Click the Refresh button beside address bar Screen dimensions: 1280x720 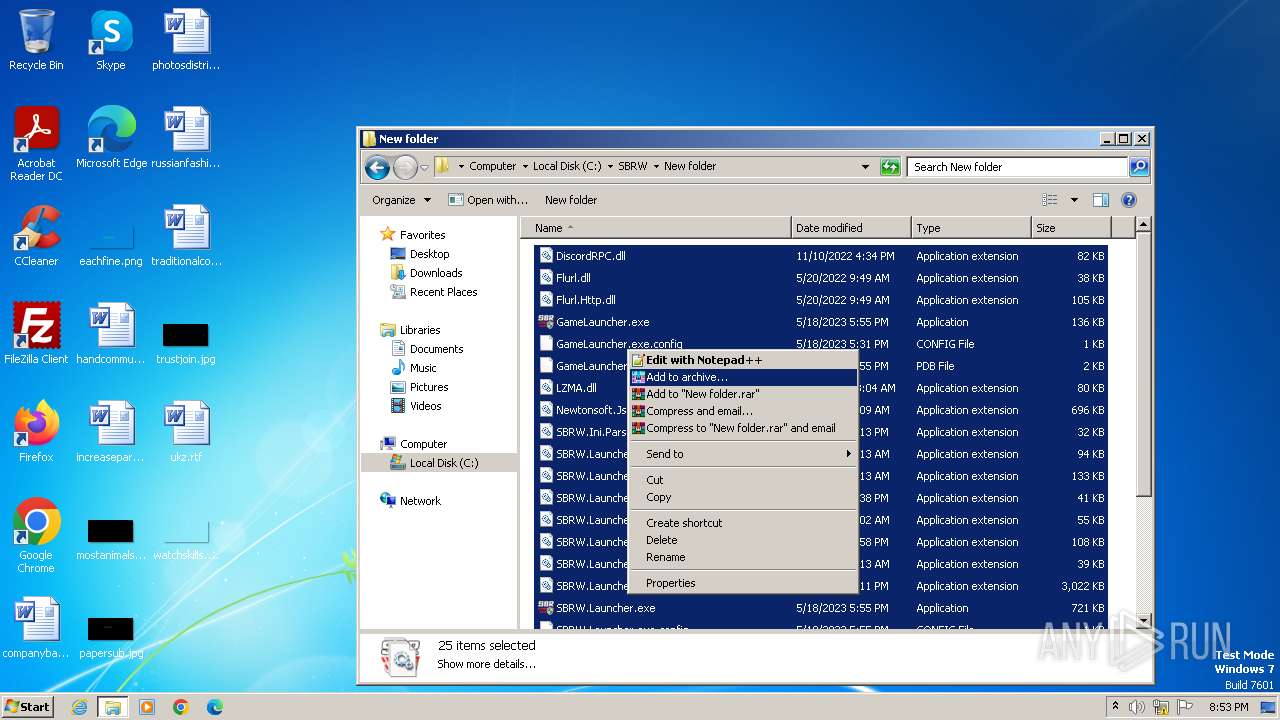click(890, 167)
